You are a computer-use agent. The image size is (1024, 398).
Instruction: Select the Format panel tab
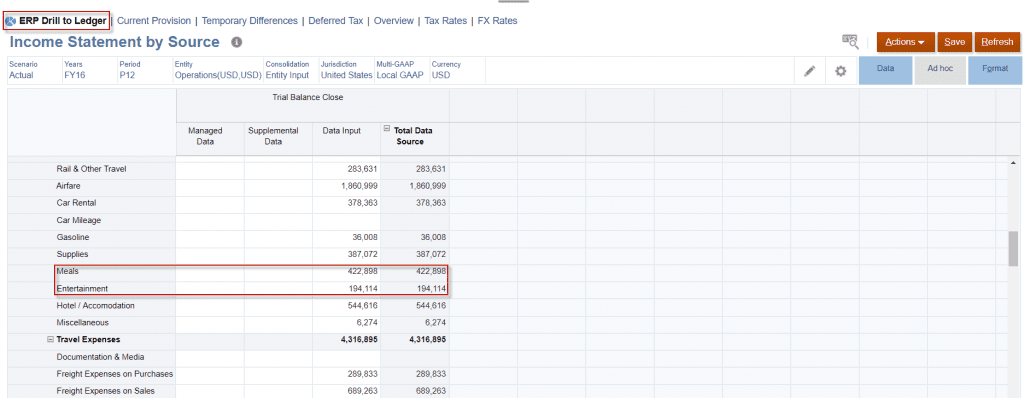point(995,70)
